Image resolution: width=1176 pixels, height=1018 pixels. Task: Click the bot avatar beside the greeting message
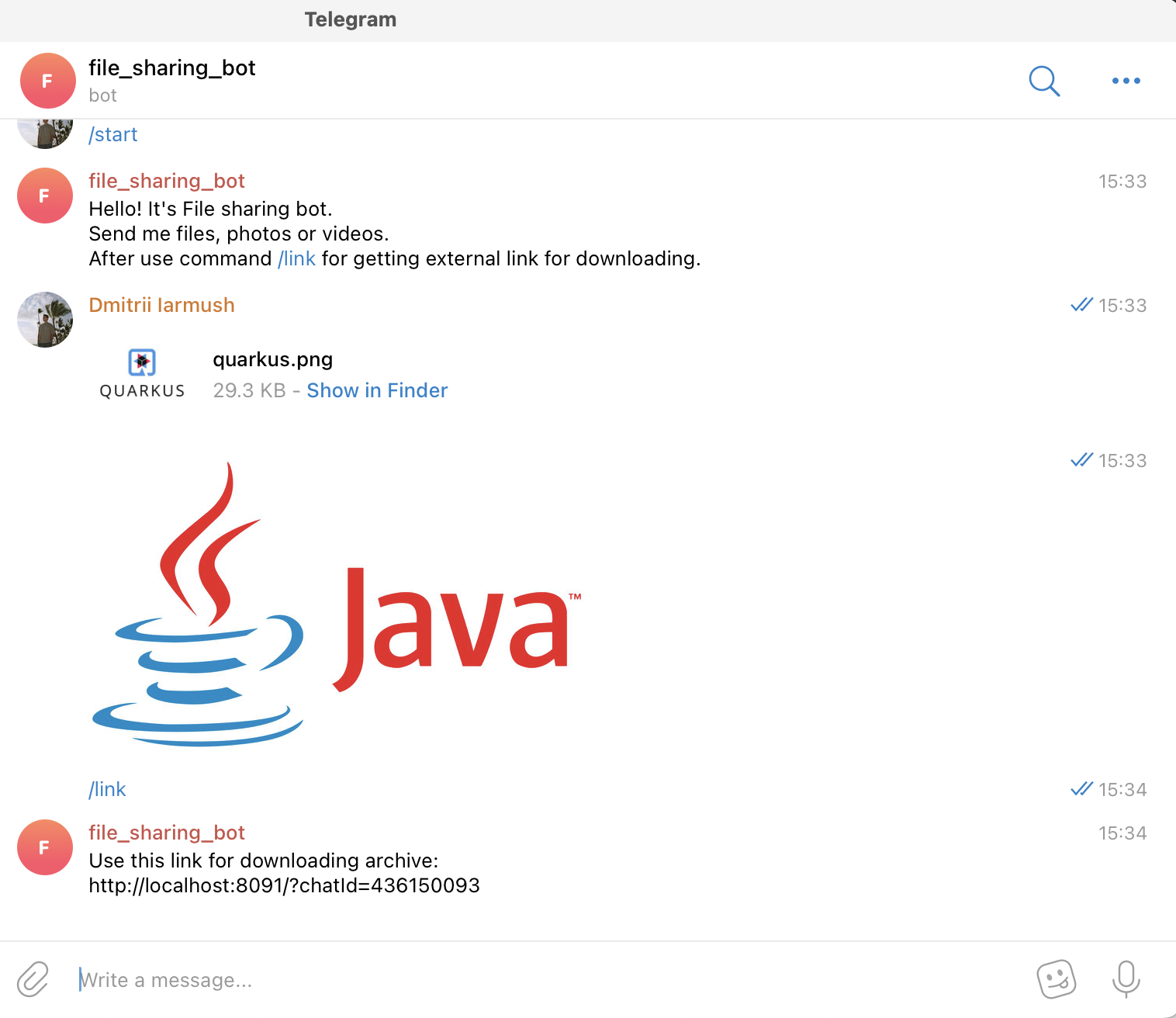[45, 196]
